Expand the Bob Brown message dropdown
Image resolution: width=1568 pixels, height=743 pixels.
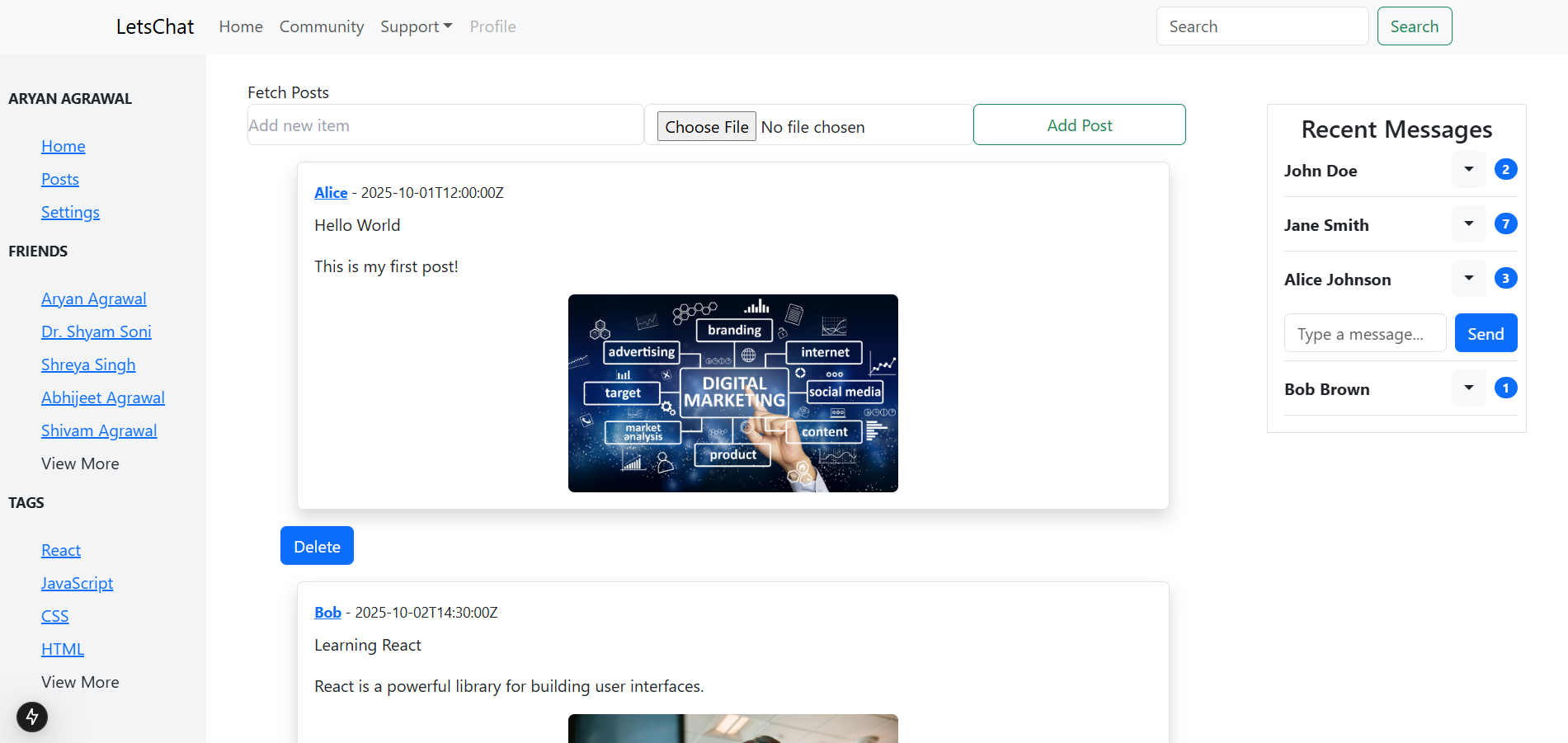click(x=1468, y=388)
